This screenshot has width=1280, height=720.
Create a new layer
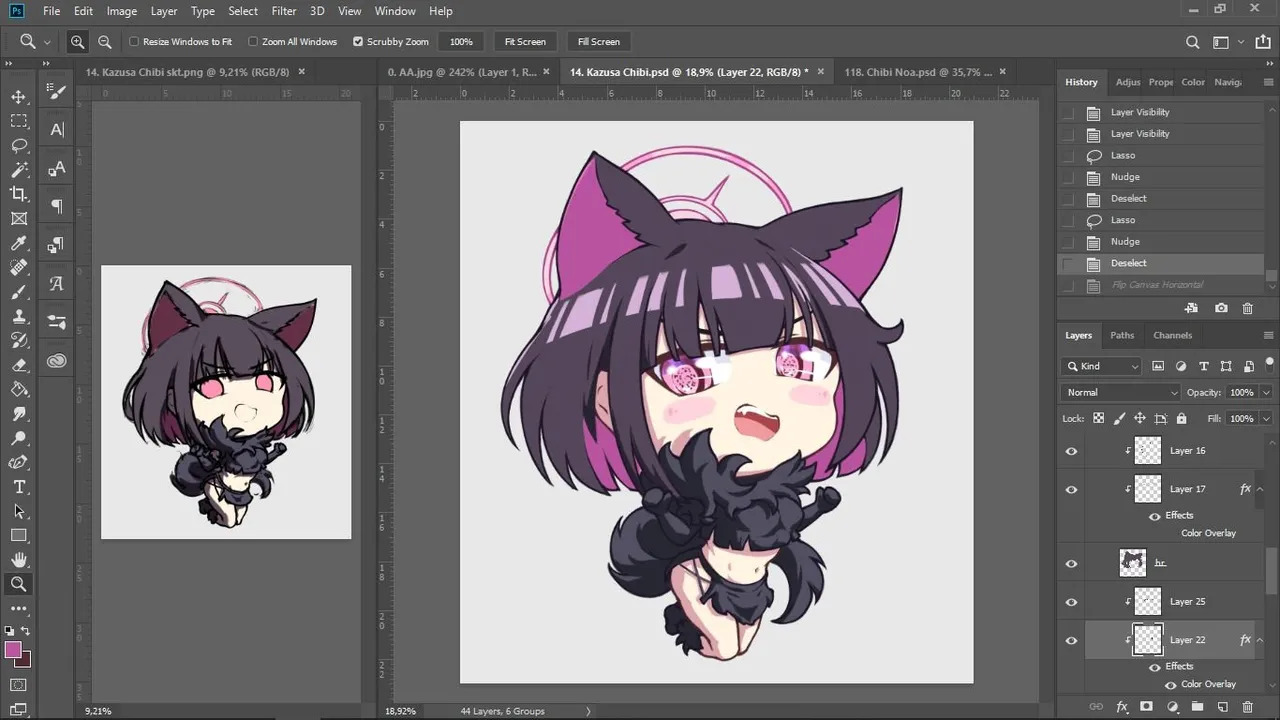click(1222, 707)
